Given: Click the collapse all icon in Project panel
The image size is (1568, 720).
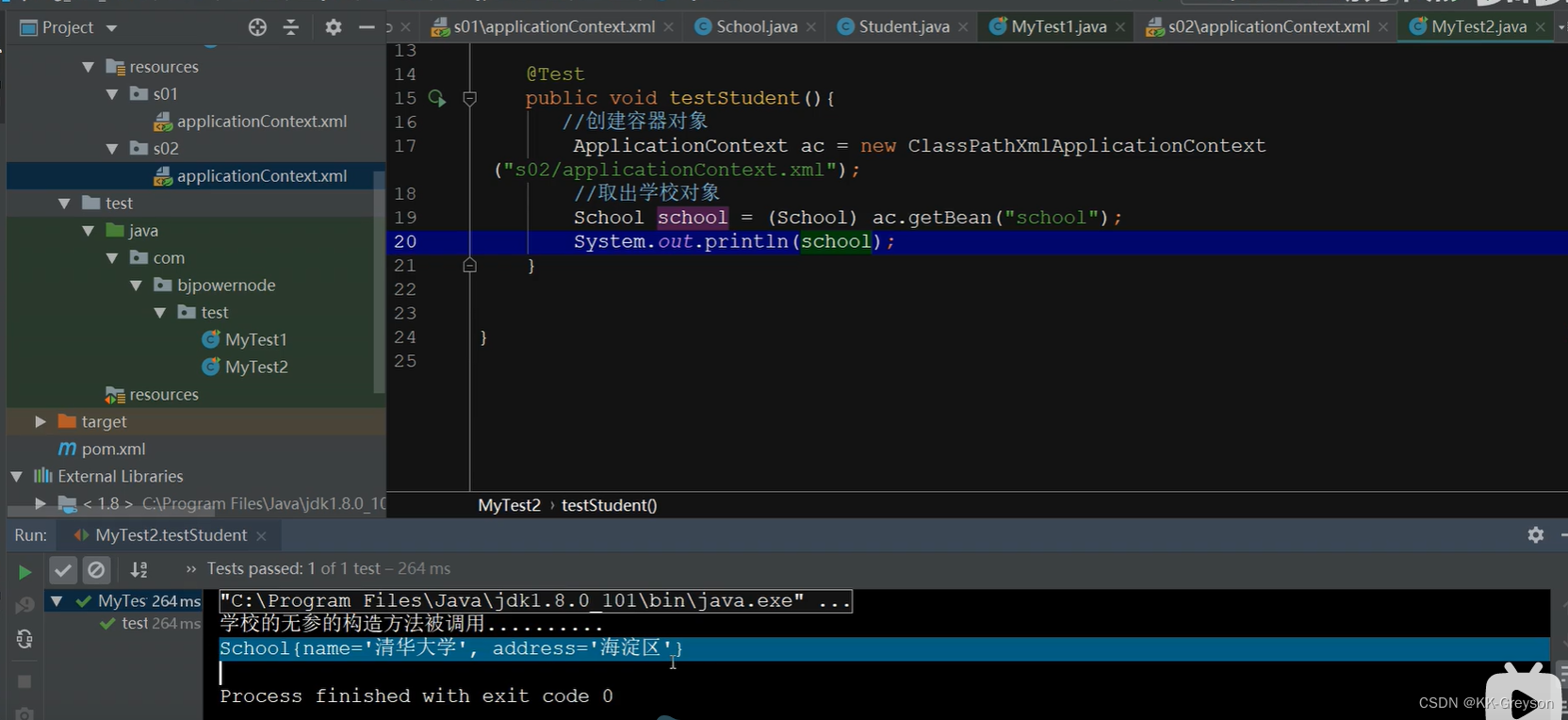Looking at the screenshot, I should pyautogui.click(x=291, y=27).
